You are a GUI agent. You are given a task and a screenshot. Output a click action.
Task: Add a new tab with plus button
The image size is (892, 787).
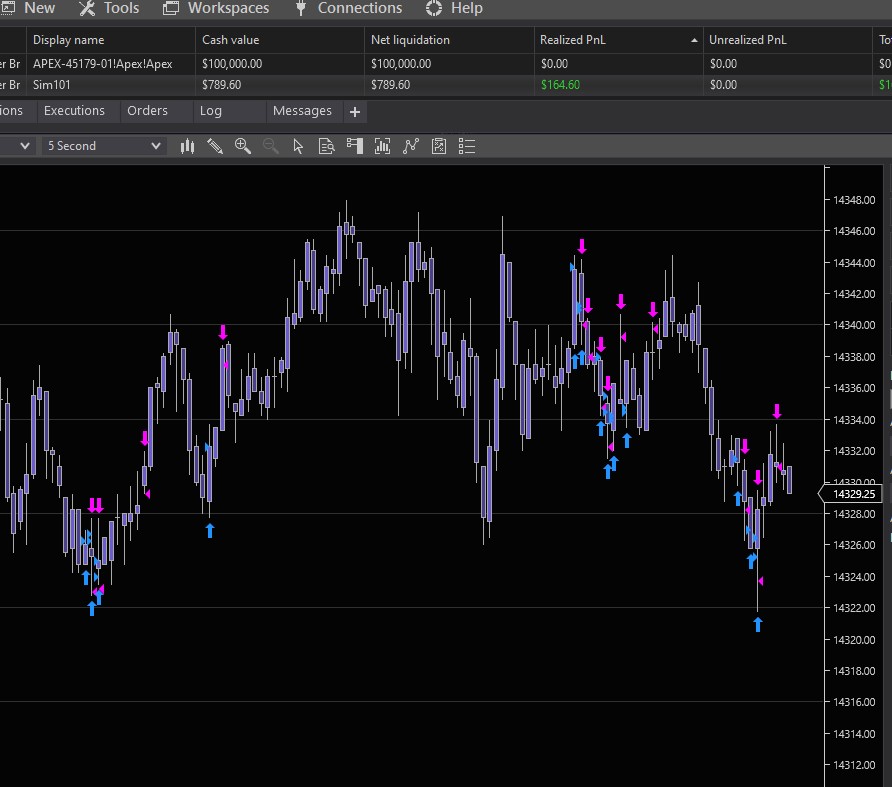tap(355, 112)
